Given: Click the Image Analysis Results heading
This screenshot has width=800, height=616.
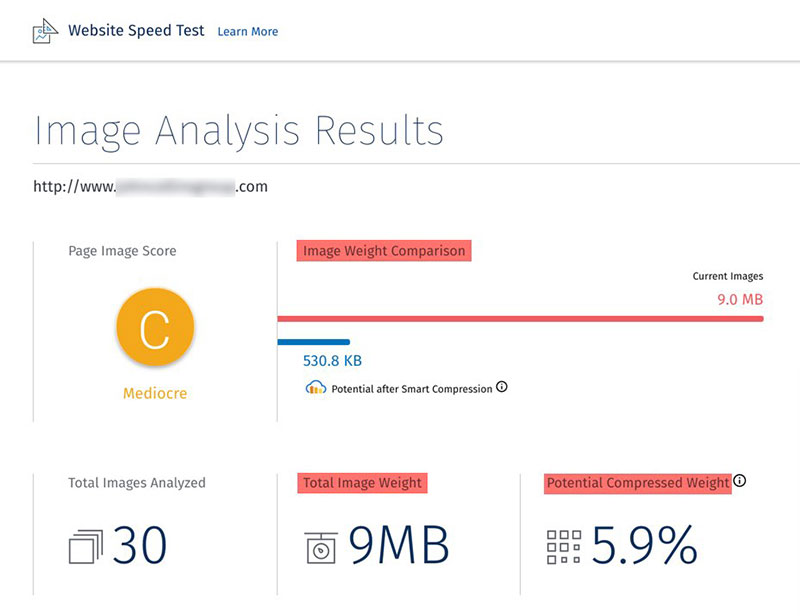Looking at the screenshot, I should point(239,131).
